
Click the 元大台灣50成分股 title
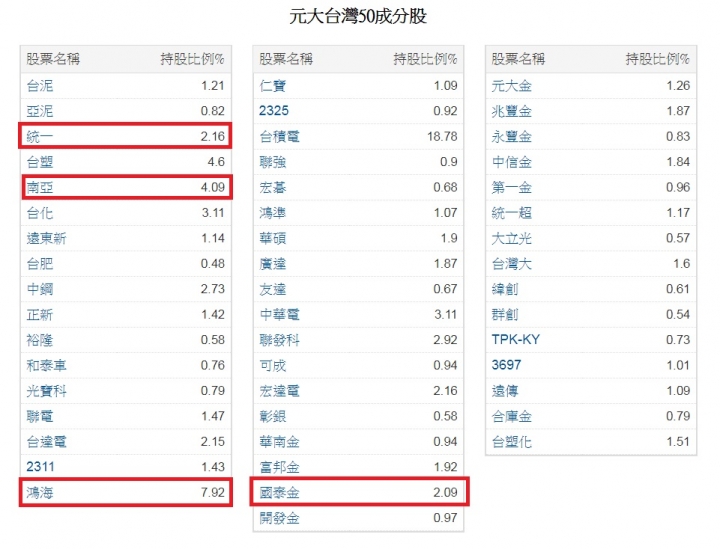358,17
